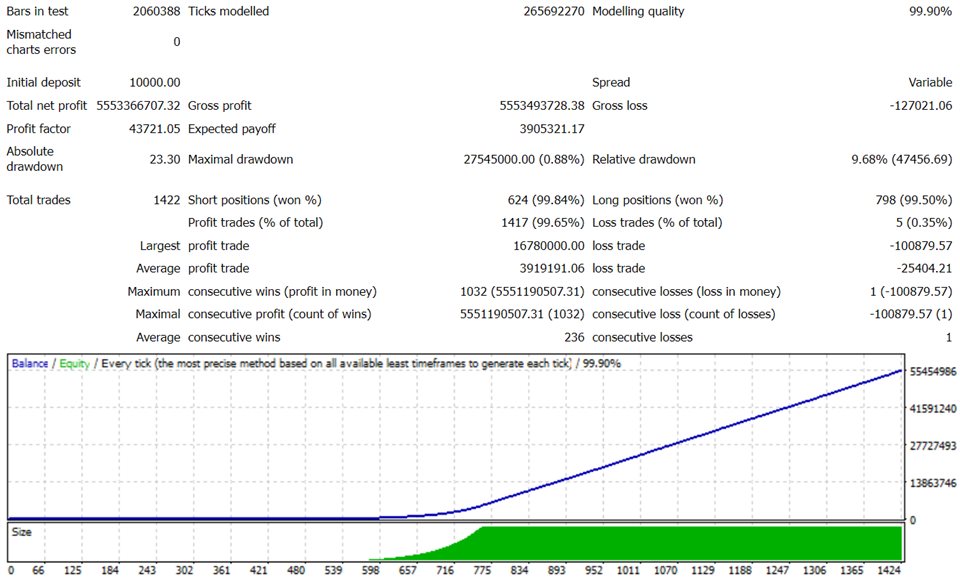The width and height of the screenshot is (960, 581).
Task: Click "Long positions (won %)" label
Action: coord(658,200)
